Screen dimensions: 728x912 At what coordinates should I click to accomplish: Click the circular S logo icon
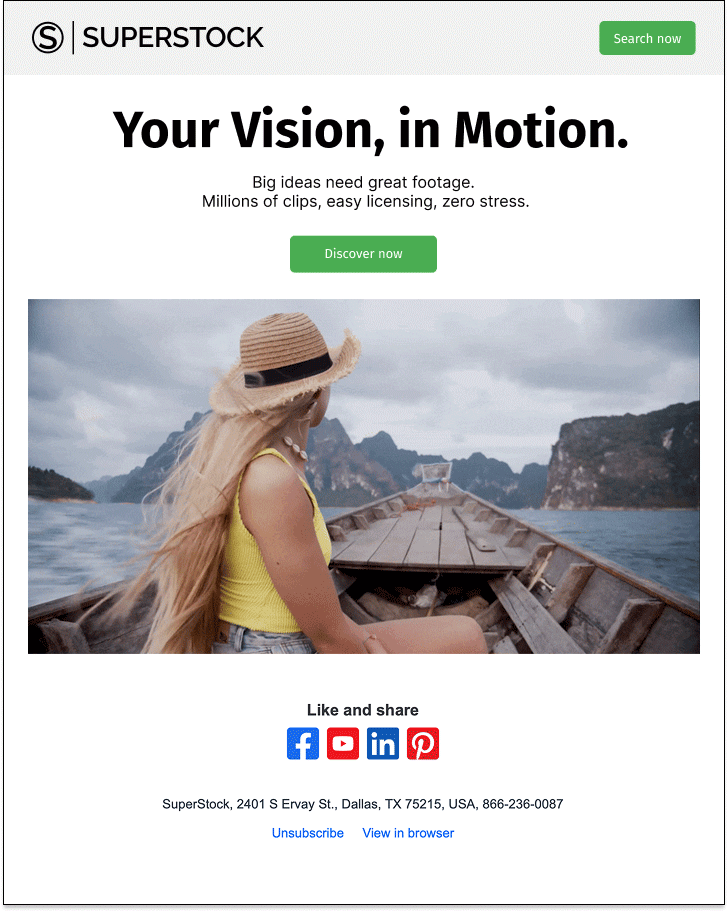pyautogui.click(x=48, y=38)
